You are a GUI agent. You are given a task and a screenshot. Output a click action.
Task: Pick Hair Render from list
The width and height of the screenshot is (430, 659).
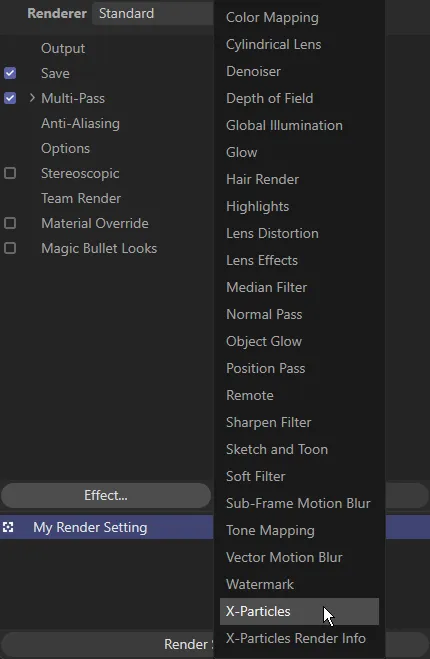tap(299, 179)
